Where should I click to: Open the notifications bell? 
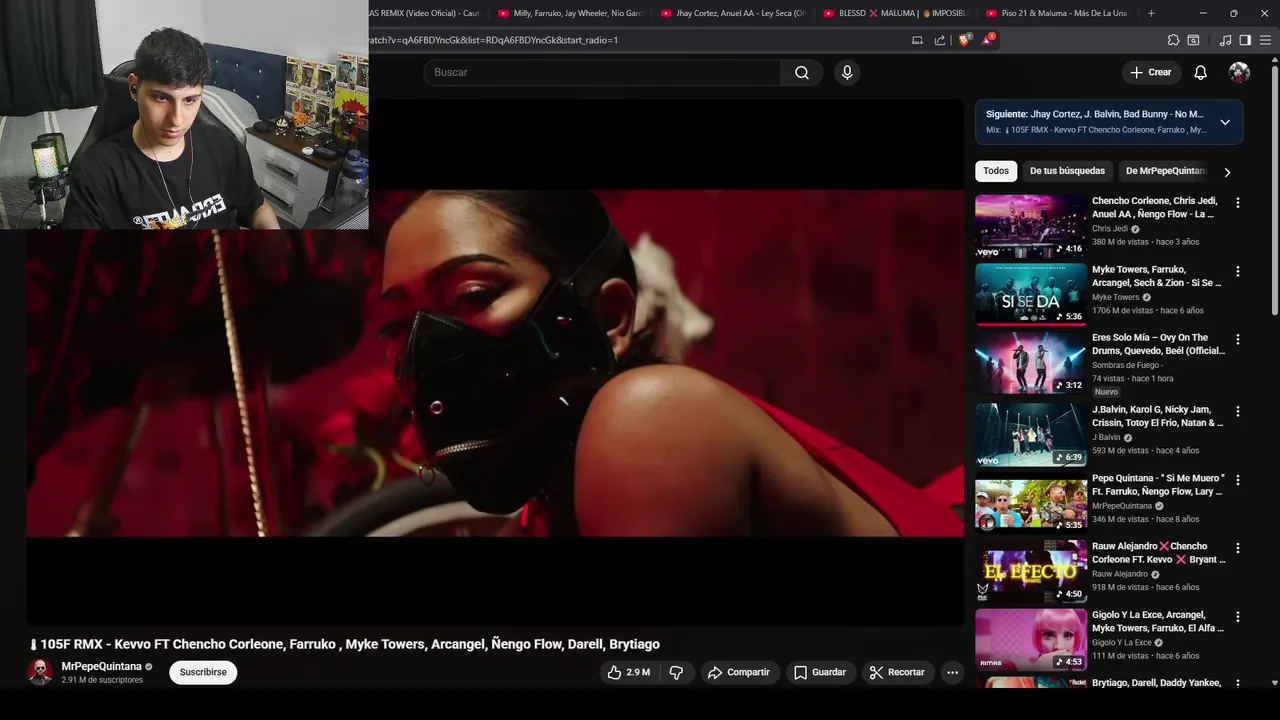[x=1200, y=72]
